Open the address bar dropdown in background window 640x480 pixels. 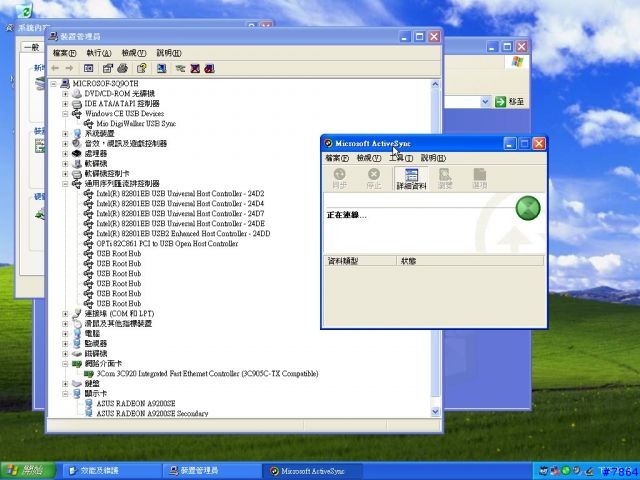point(485,101)
